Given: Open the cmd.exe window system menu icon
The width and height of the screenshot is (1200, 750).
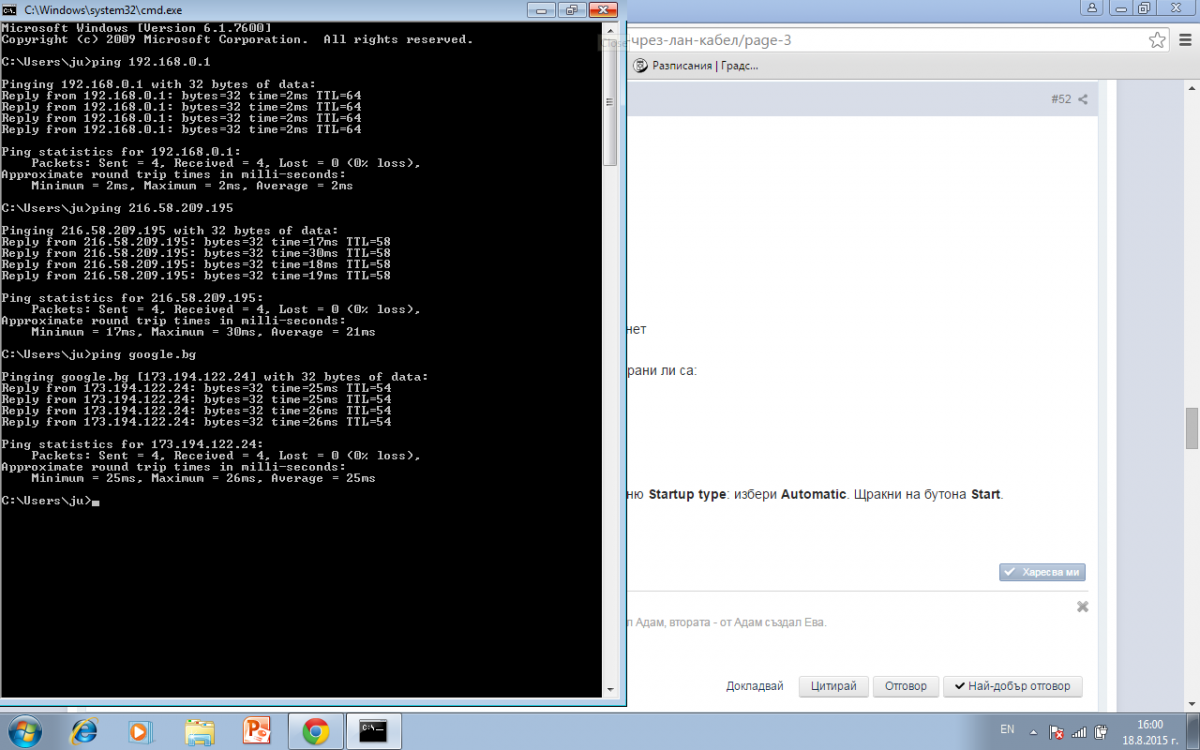Looking at the screenshot, I should 10,8.
